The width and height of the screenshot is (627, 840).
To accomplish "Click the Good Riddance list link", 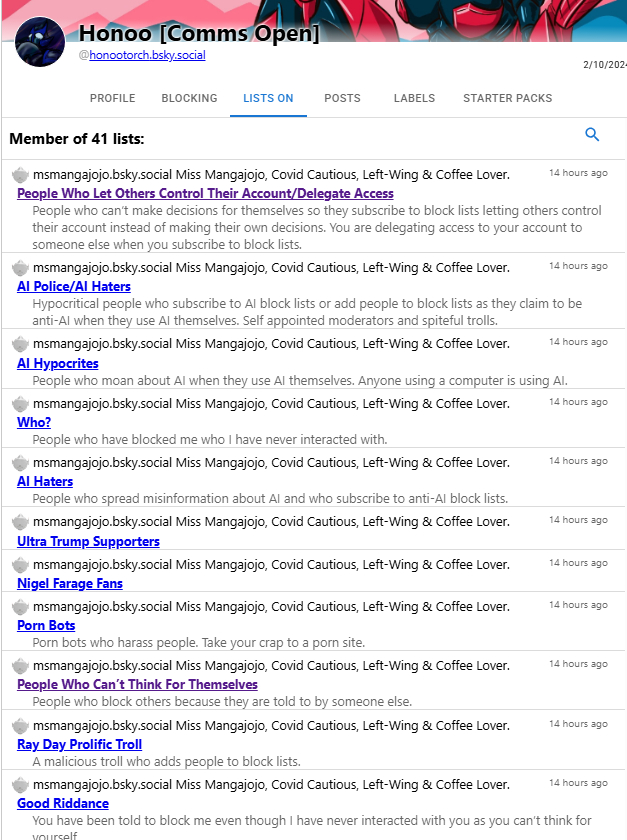I will pyautogui.click(x=63, y=804).
